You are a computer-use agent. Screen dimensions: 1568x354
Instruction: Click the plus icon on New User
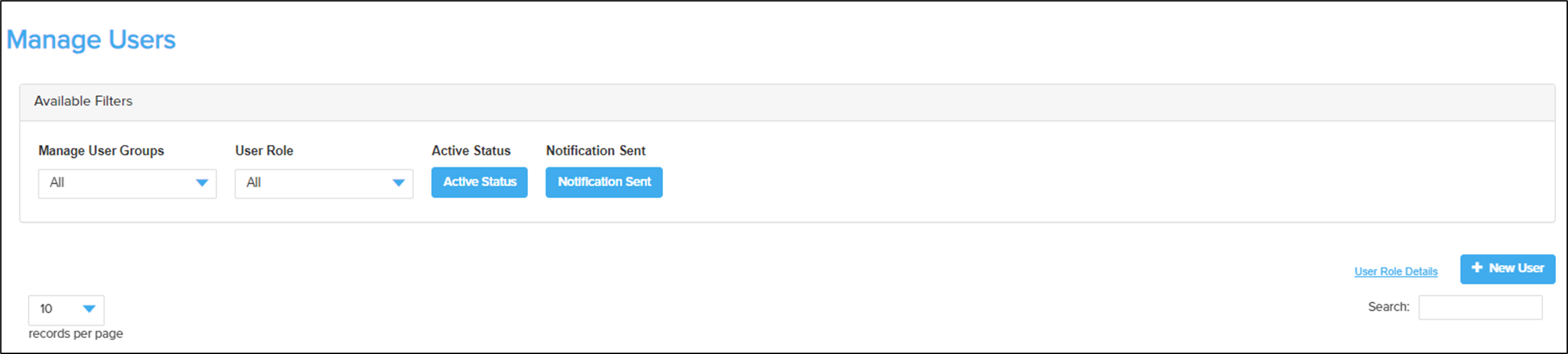[1477, 267]
